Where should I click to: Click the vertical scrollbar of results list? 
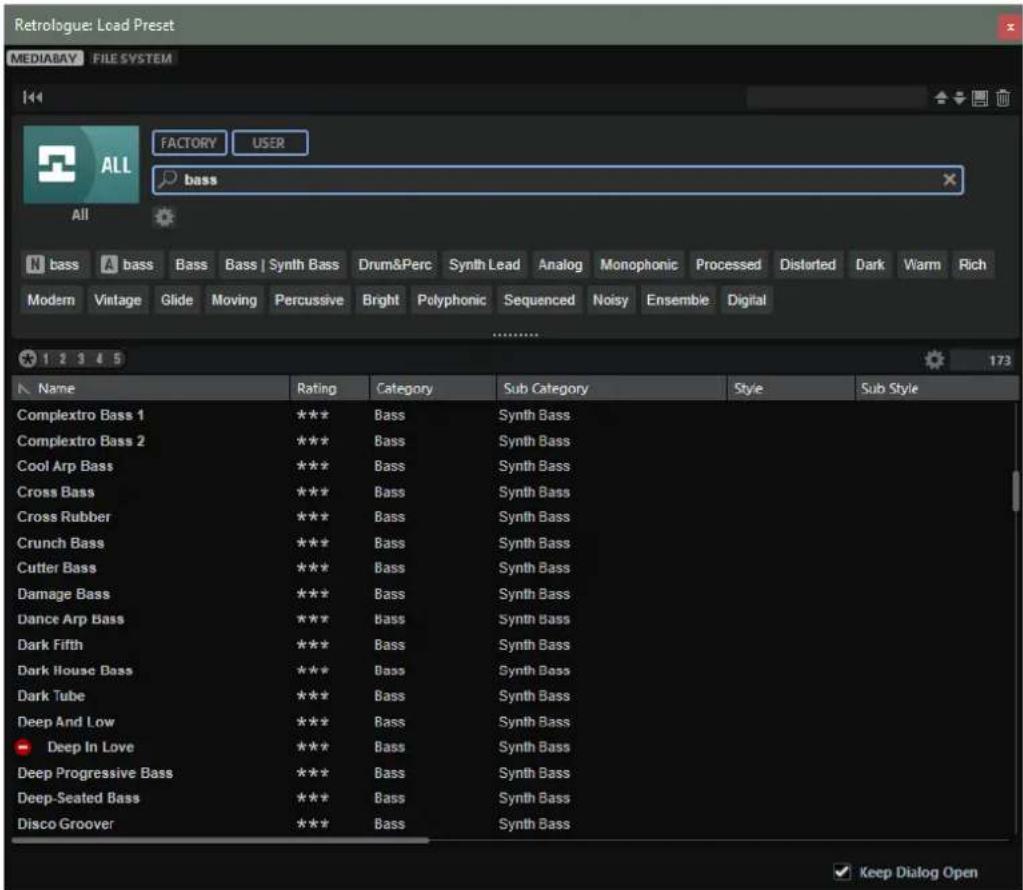(x=1015, y=492)
